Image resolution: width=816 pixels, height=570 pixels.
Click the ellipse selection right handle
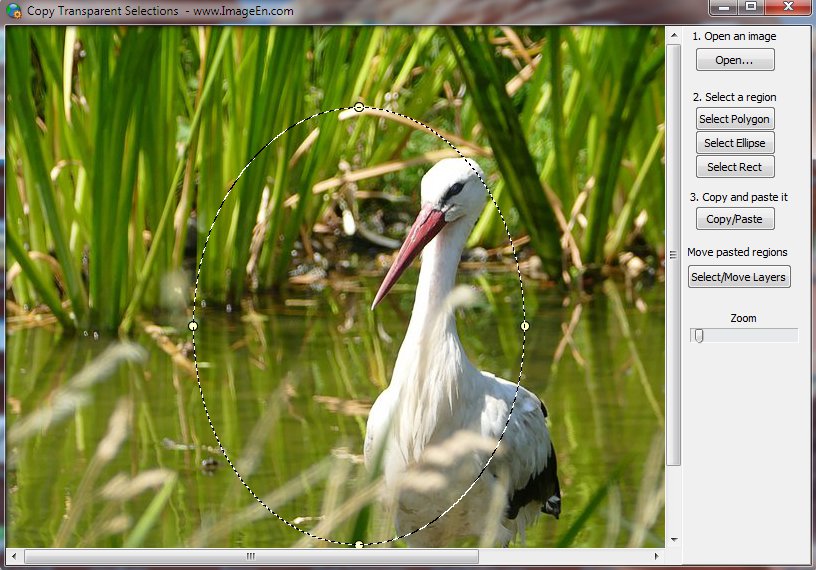click(525, 326)
